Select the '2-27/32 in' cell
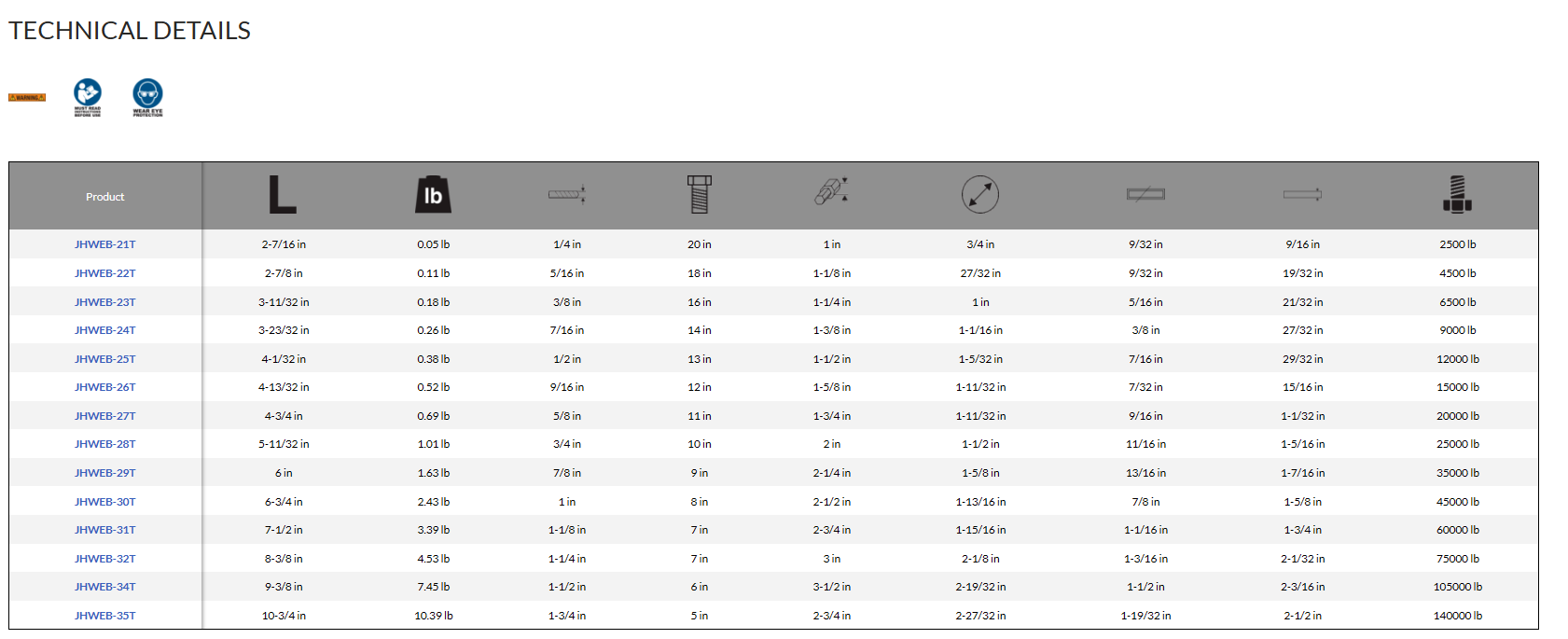This screenshot has height=639, width=1568. click(980, 616)
